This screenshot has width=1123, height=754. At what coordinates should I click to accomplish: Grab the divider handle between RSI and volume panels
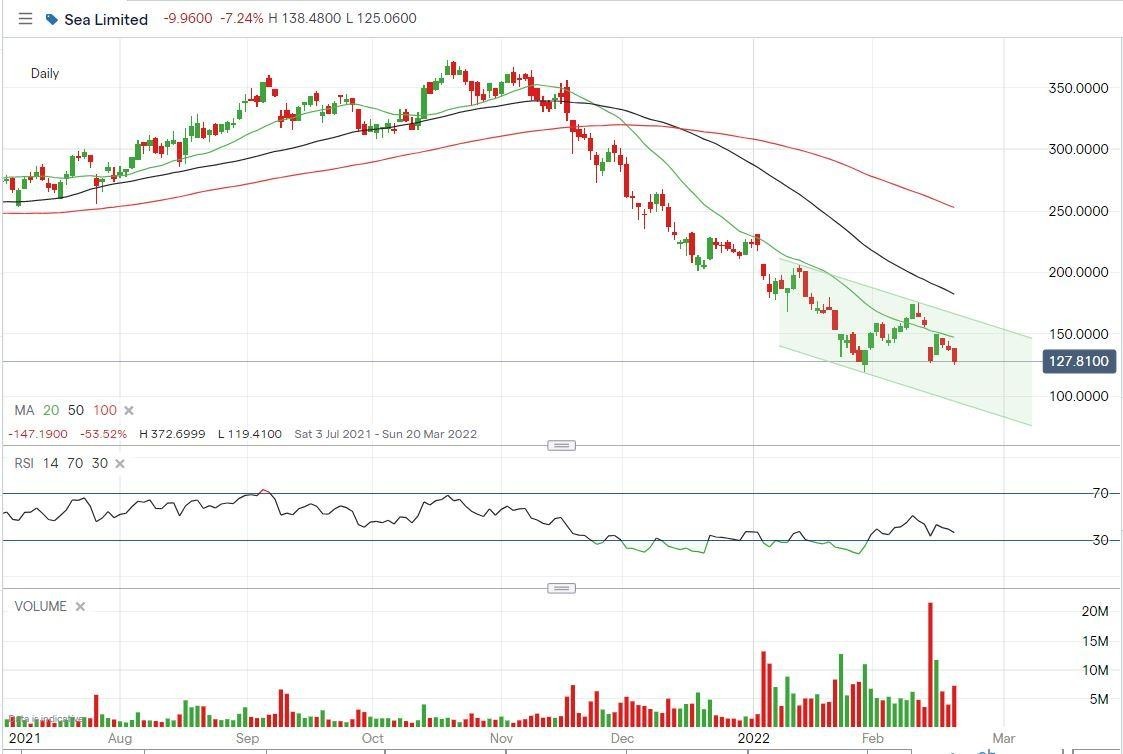[x=562, y=589]
